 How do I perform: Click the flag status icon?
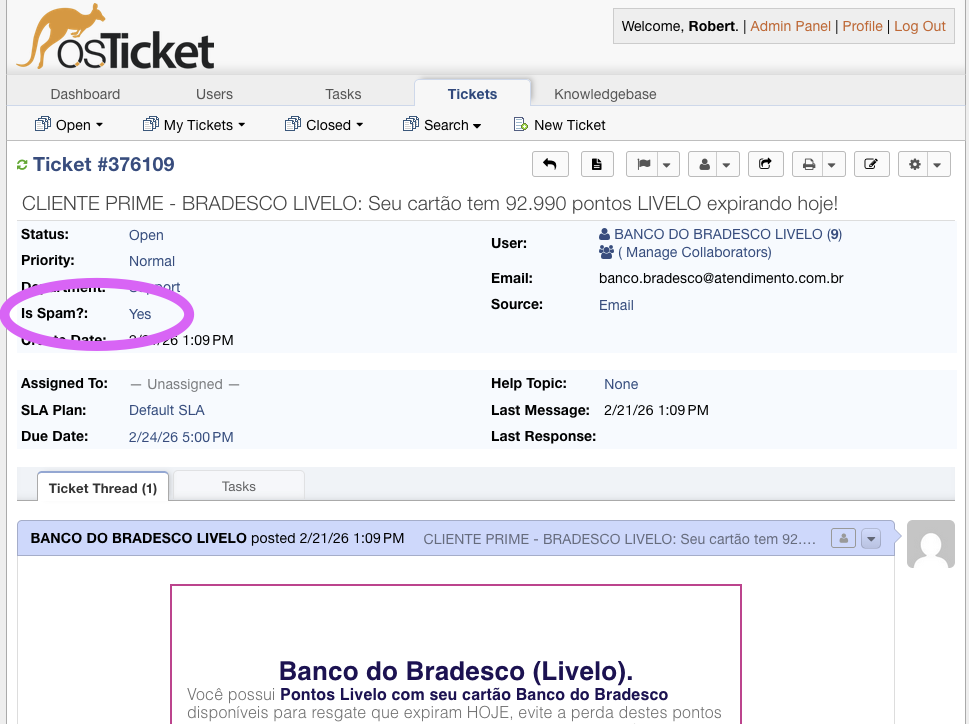pyautogui.click(x=642, y=164)
